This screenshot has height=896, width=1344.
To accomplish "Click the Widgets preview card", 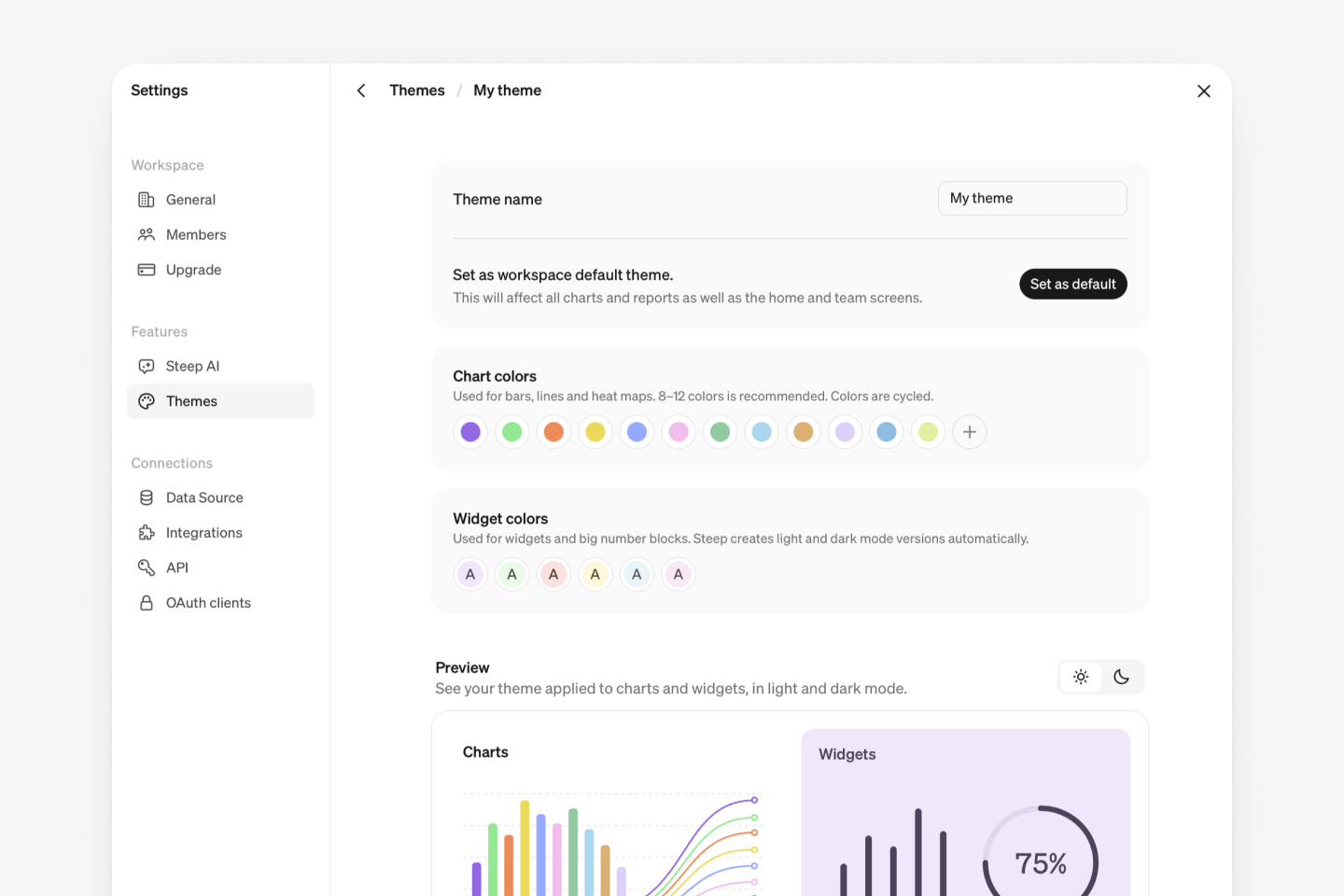I will click(x=966, y=812).
